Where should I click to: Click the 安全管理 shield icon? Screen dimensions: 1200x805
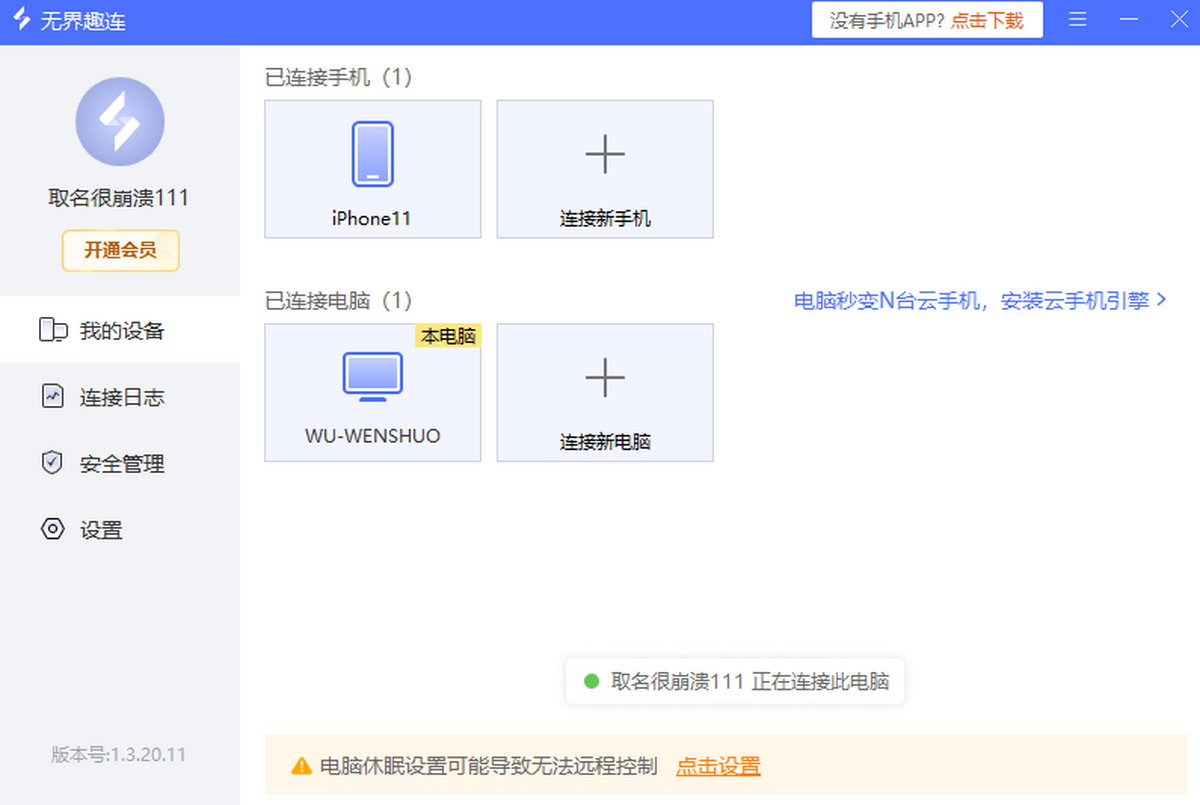coord(52,463)
